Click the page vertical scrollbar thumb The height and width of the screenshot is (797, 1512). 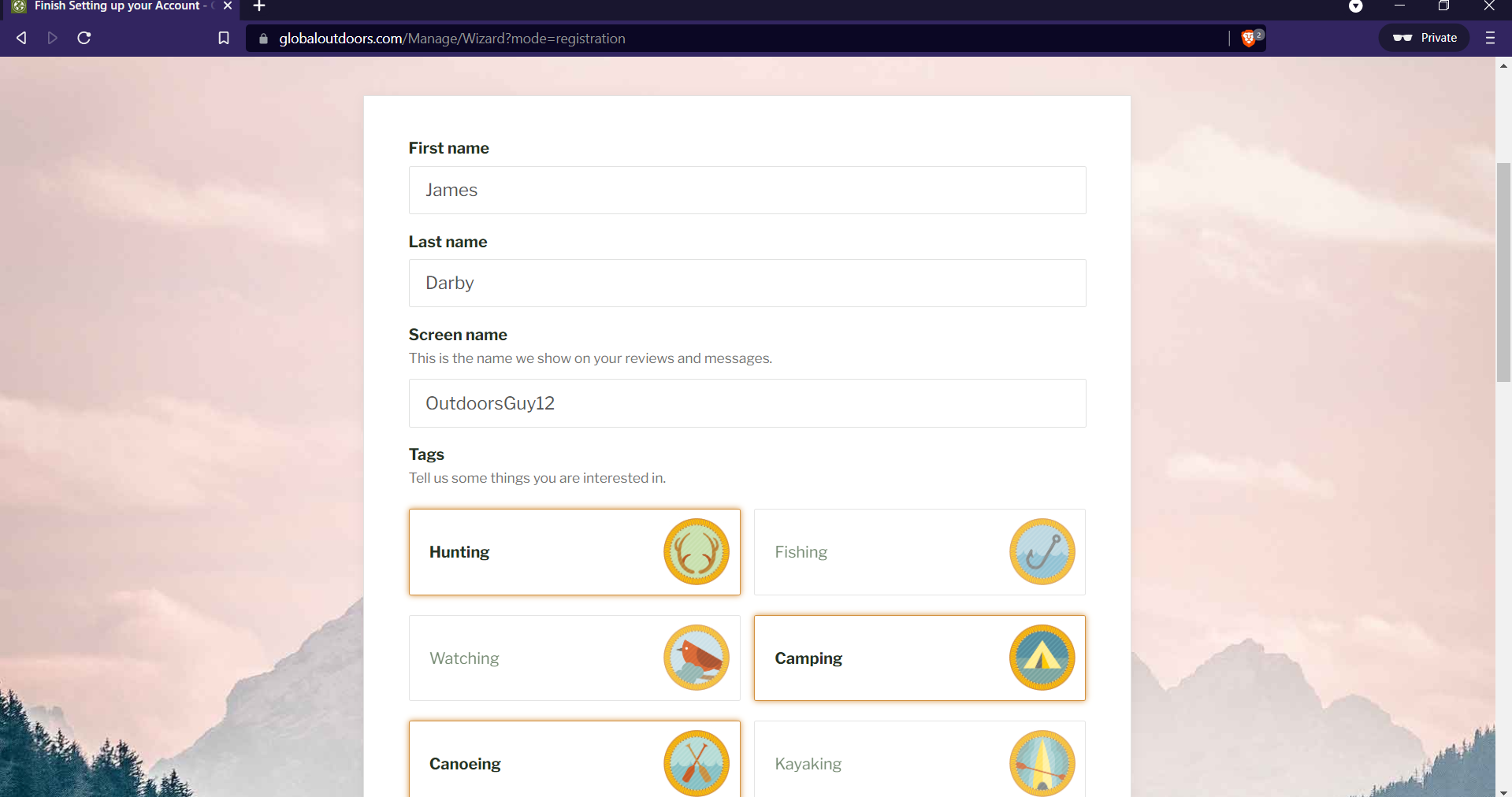pos(1503,272)
